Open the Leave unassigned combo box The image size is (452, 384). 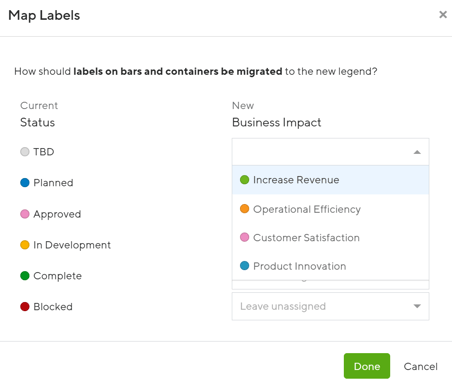click(330, 306)
